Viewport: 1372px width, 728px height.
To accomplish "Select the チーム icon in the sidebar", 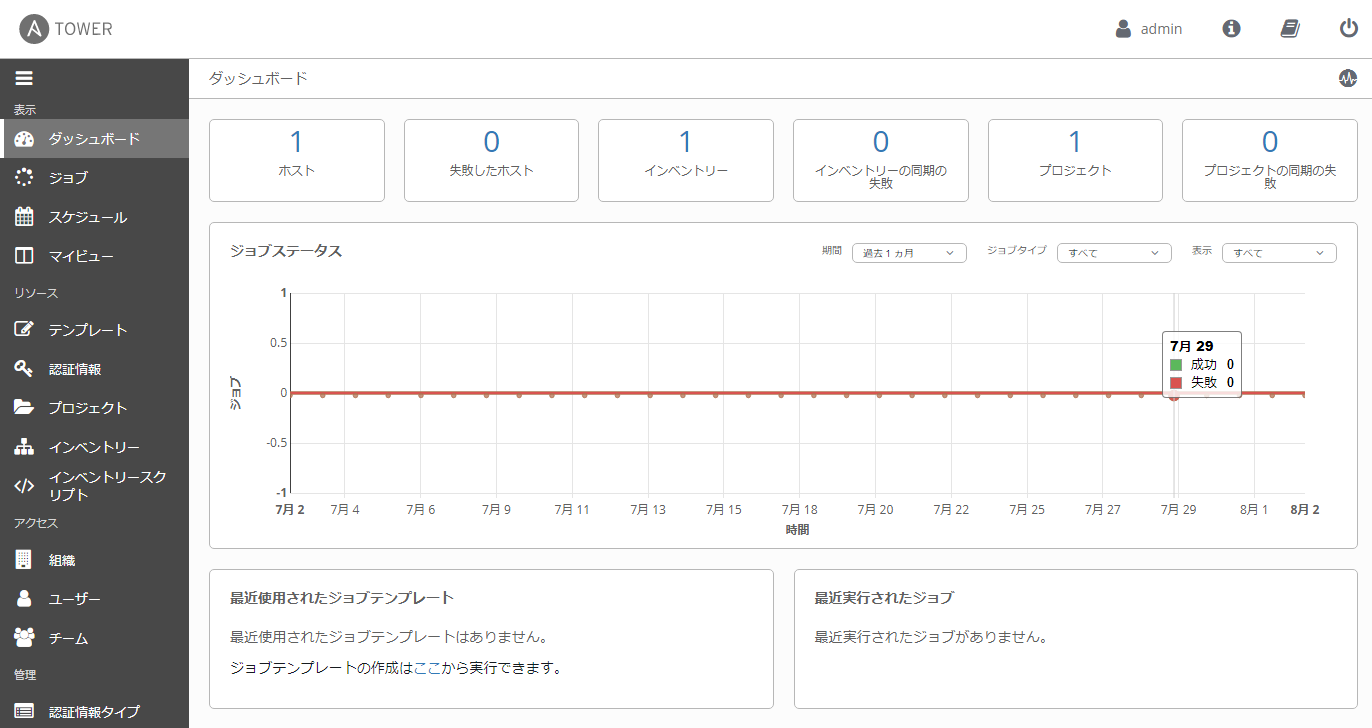I will pyautogui.click(x=25, y=637).
